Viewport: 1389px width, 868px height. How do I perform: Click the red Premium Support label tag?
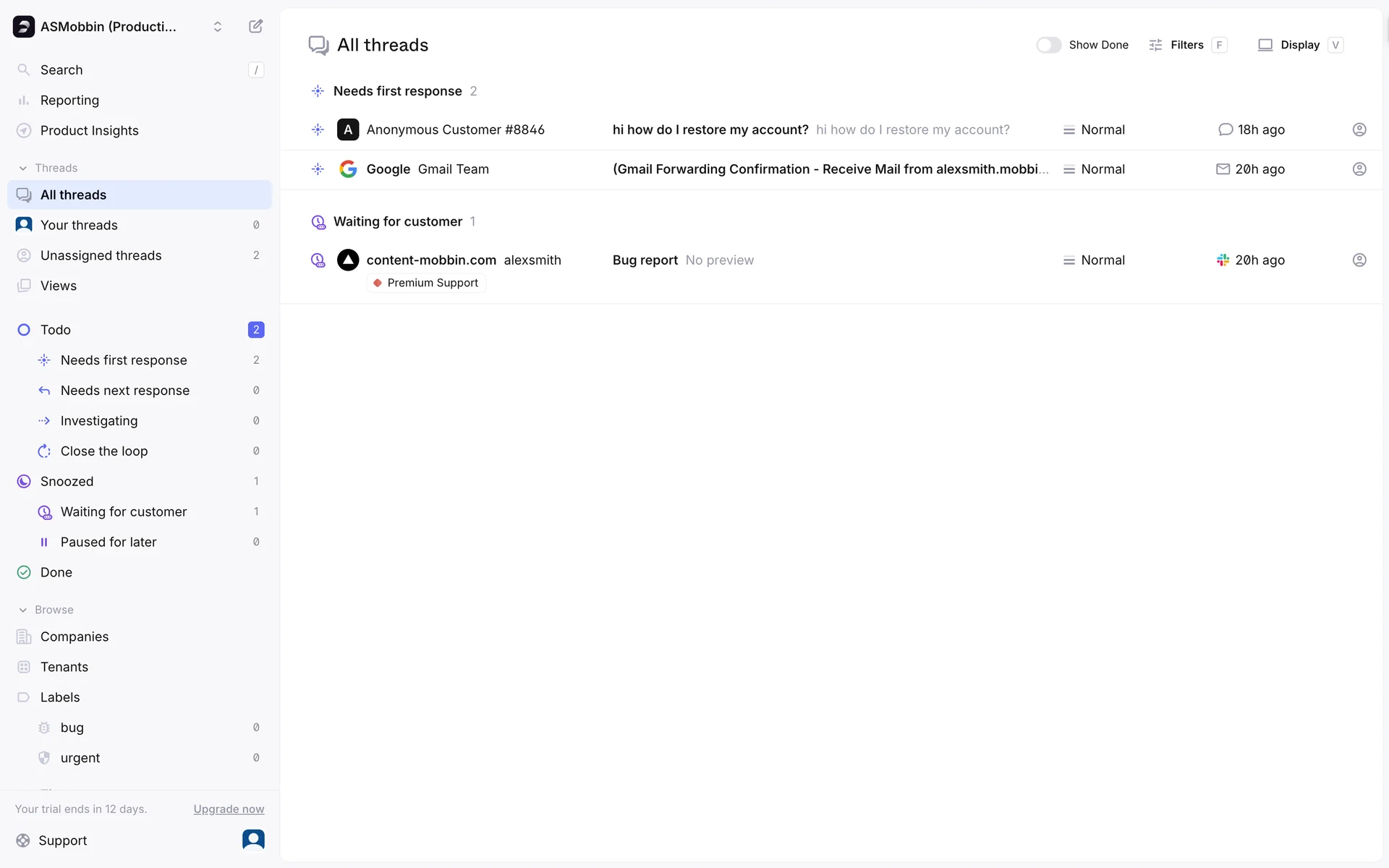pos(426,283)
